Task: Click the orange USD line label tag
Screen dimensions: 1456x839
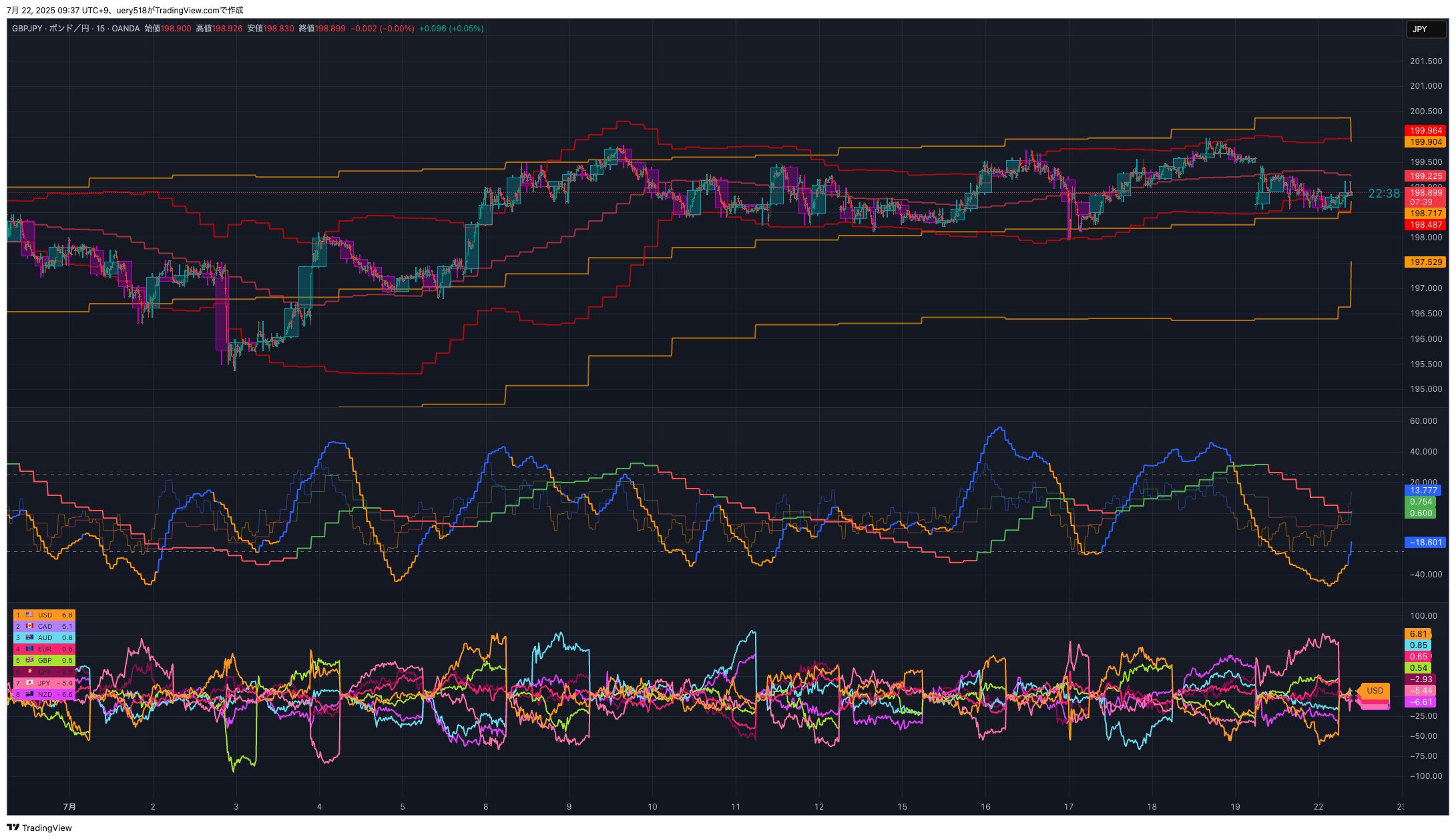Action: coord(1375,690)
